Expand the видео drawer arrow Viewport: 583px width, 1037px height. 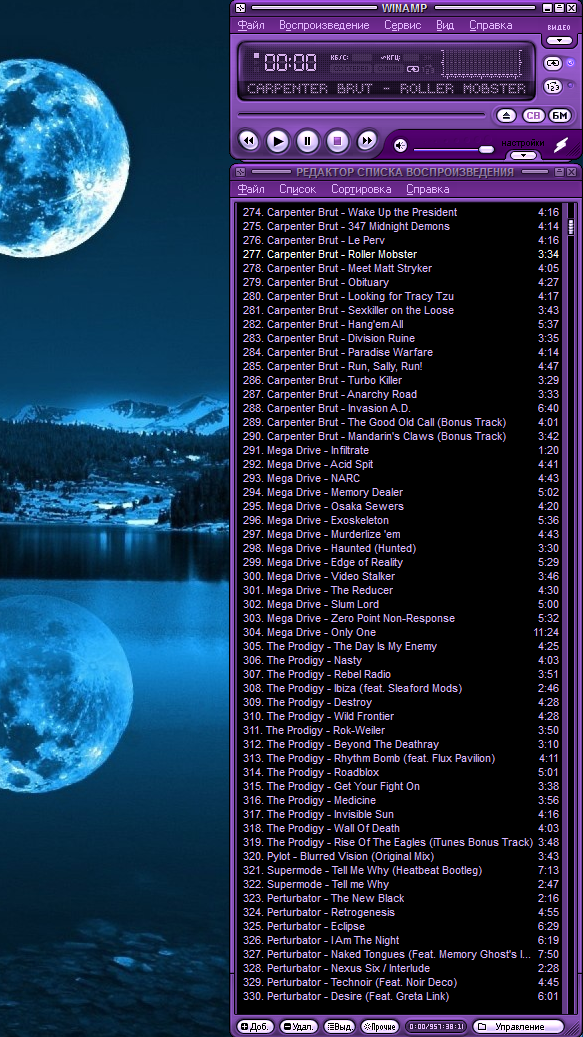tap(559, 41)
